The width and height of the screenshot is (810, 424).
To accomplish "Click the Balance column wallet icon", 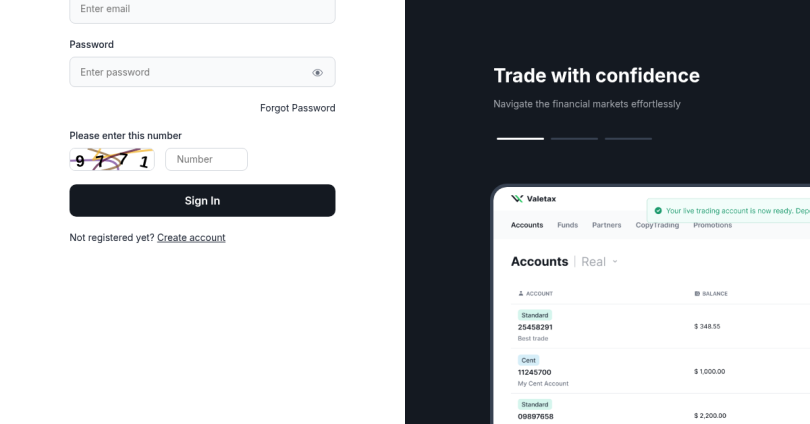I will [696, 293].
